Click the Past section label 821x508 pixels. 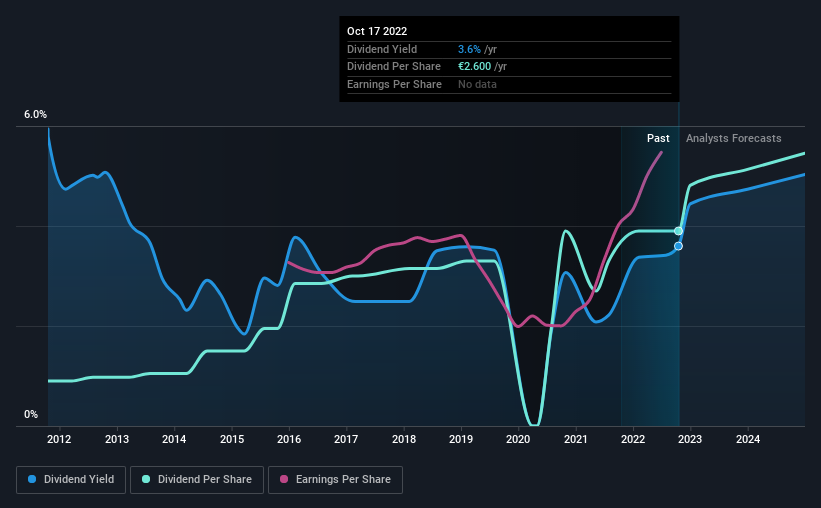pos(658,138)
